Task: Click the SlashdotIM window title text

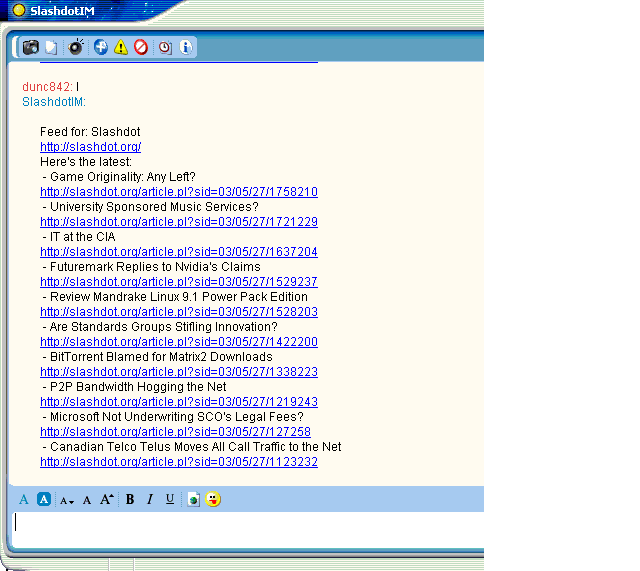Action: click(62, 11)
